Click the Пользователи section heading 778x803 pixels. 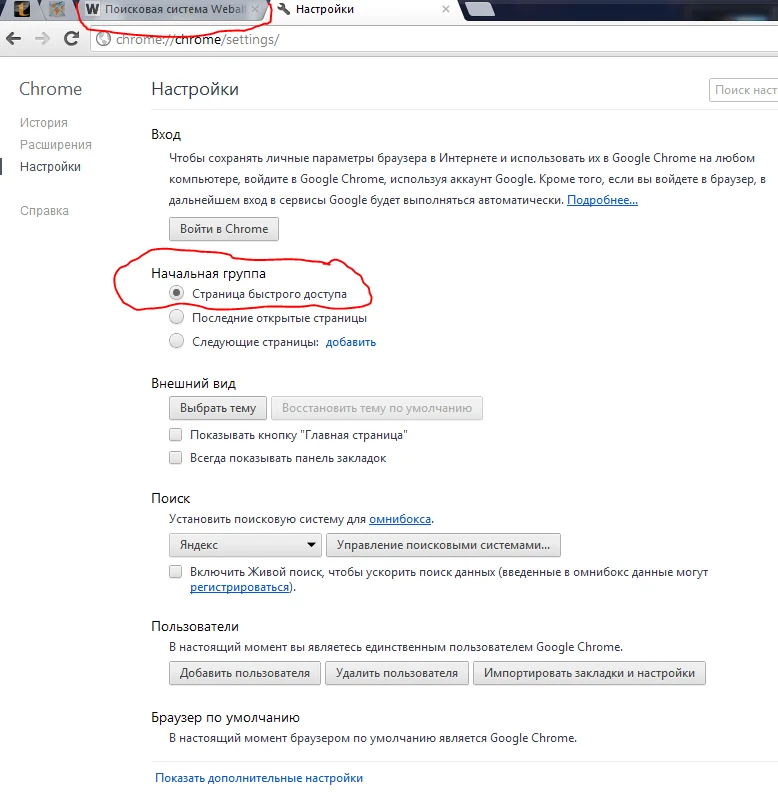(x=195, y=627)
